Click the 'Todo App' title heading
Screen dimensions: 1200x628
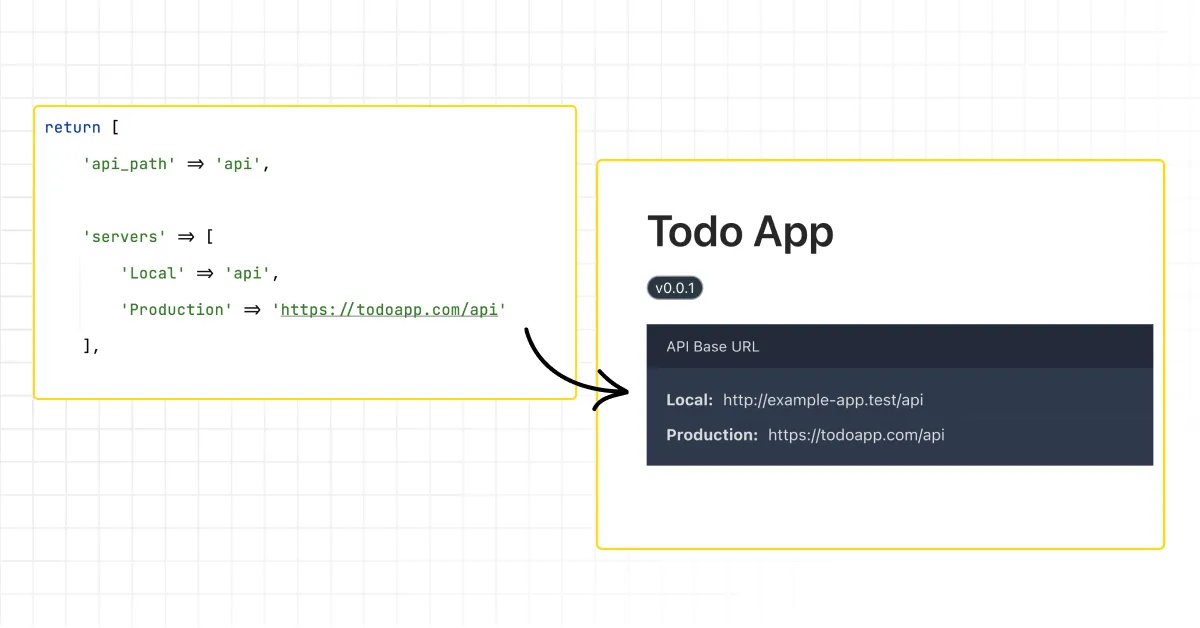point(740,232)
